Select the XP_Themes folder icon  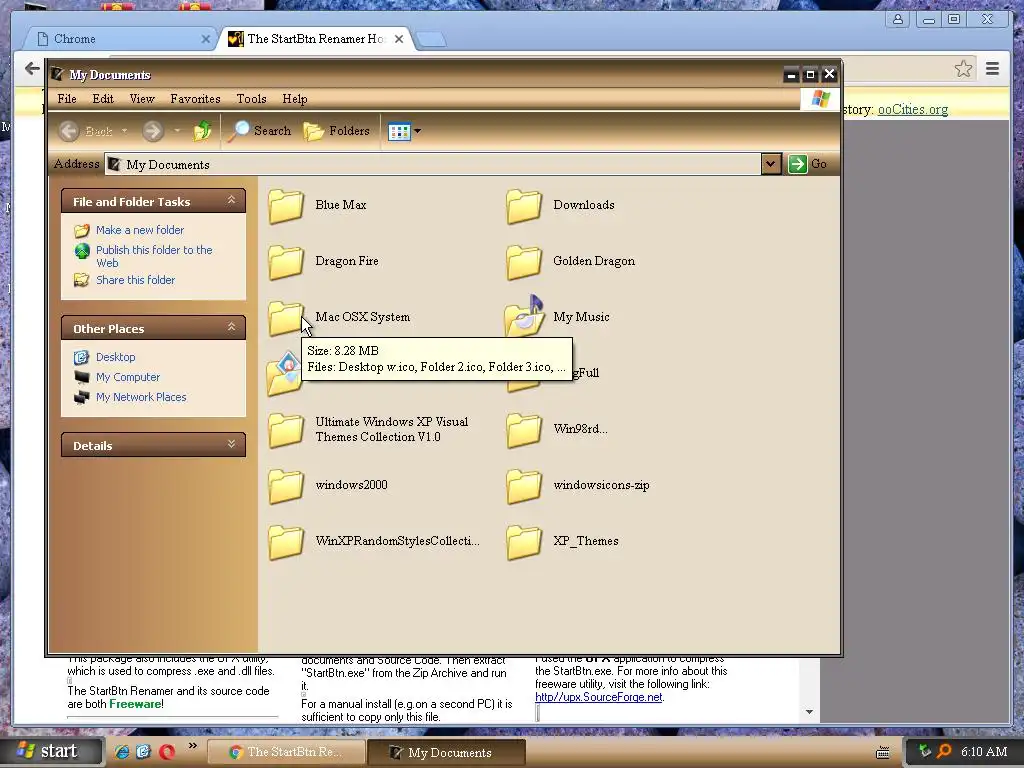pos(524,541)
